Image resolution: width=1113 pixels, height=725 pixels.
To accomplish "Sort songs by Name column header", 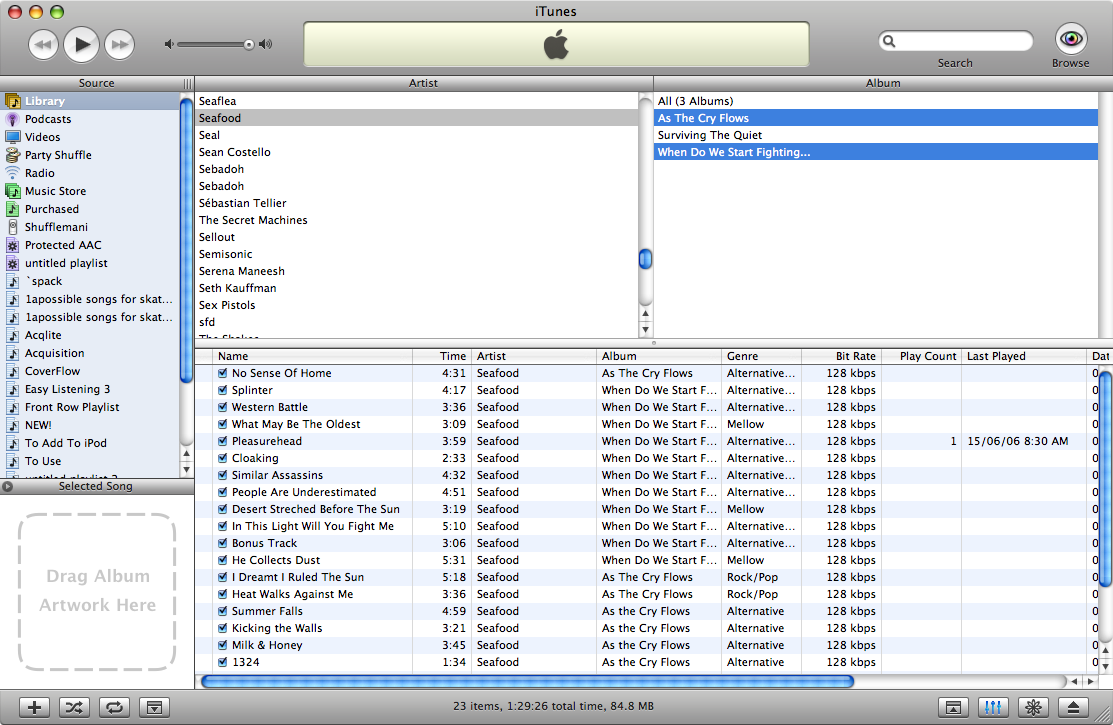I will (312, 356).
